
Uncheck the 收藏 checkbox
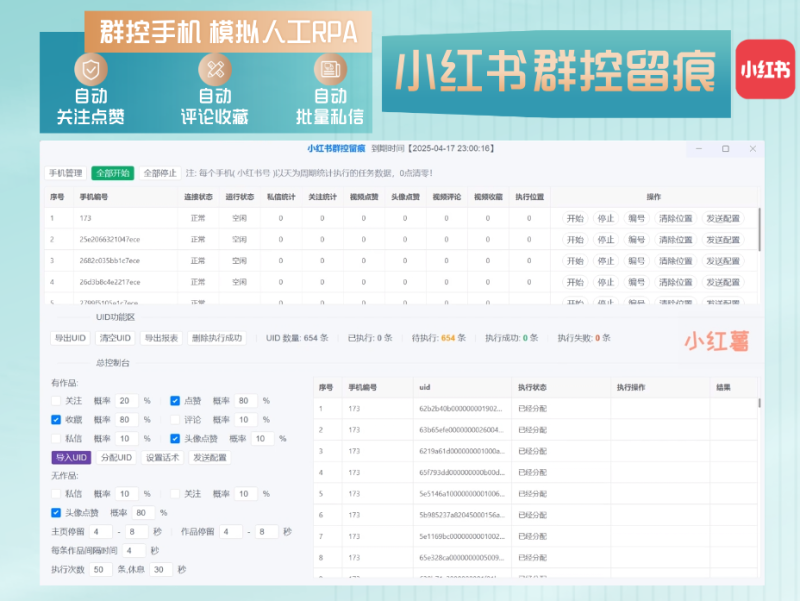(x=55, y=420)
